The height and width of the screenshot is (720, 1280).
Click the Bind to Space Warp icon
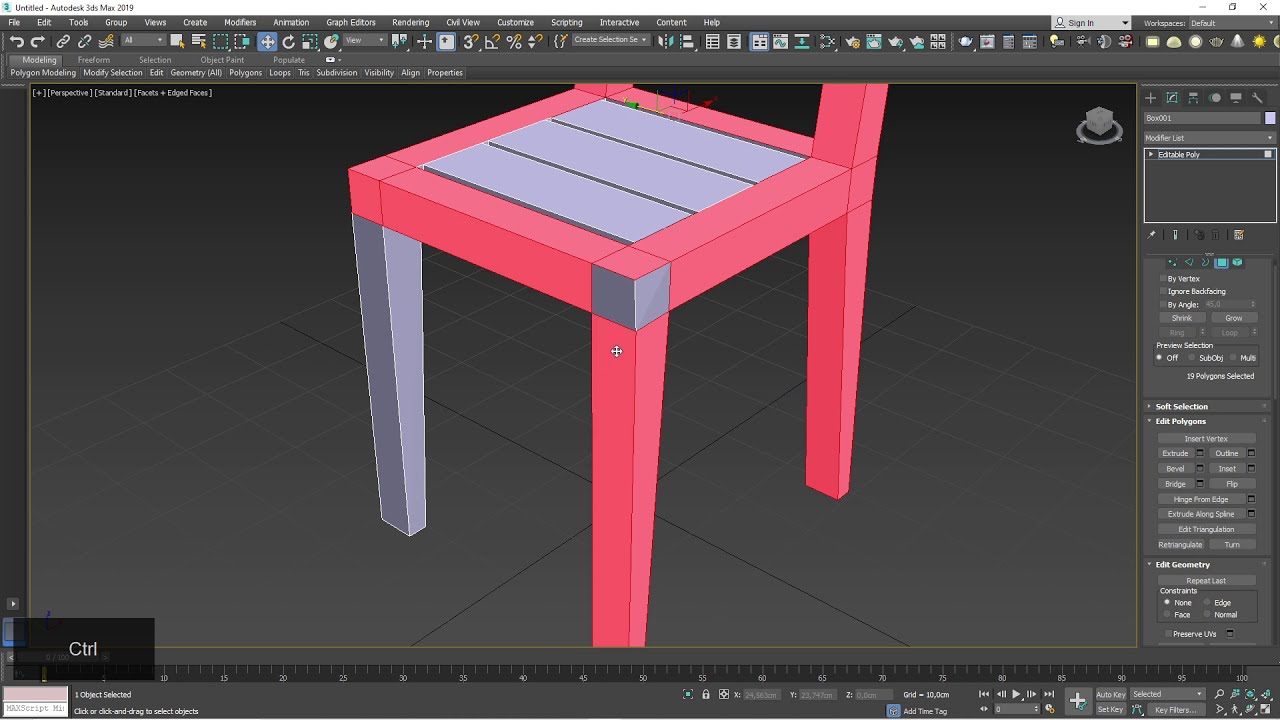106,41
